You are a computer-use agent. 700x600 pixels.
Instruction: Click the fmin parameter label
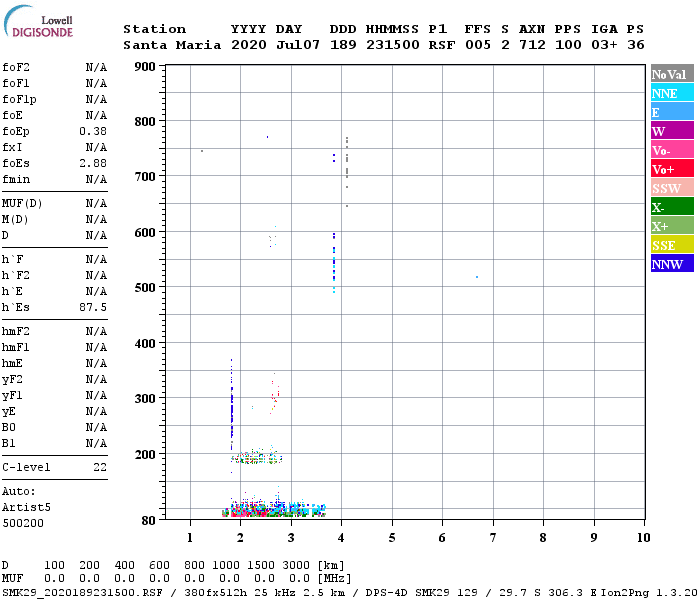point(16,179)
